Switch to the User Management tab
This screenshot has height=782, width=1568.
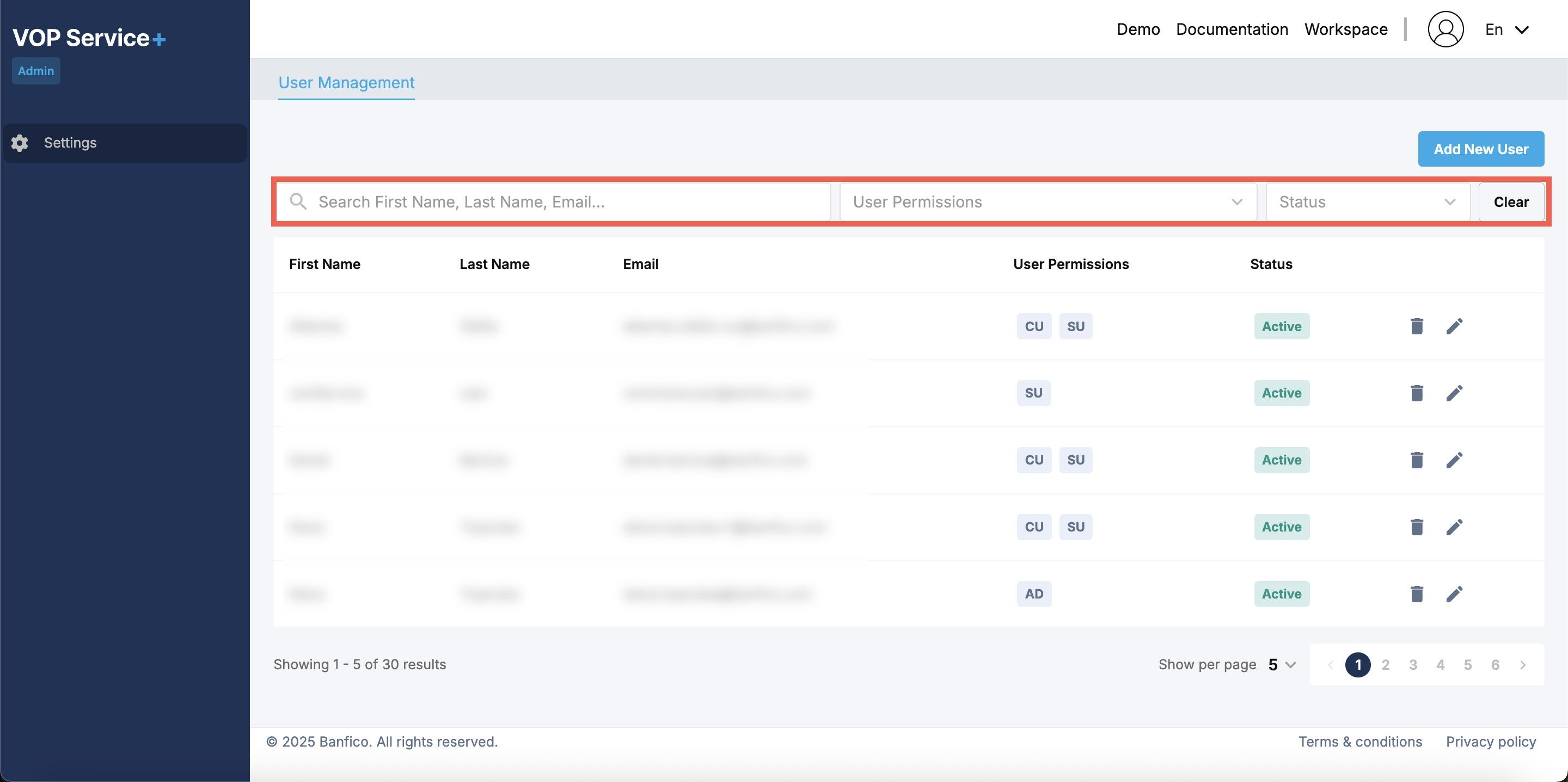(x=346, y=83)
